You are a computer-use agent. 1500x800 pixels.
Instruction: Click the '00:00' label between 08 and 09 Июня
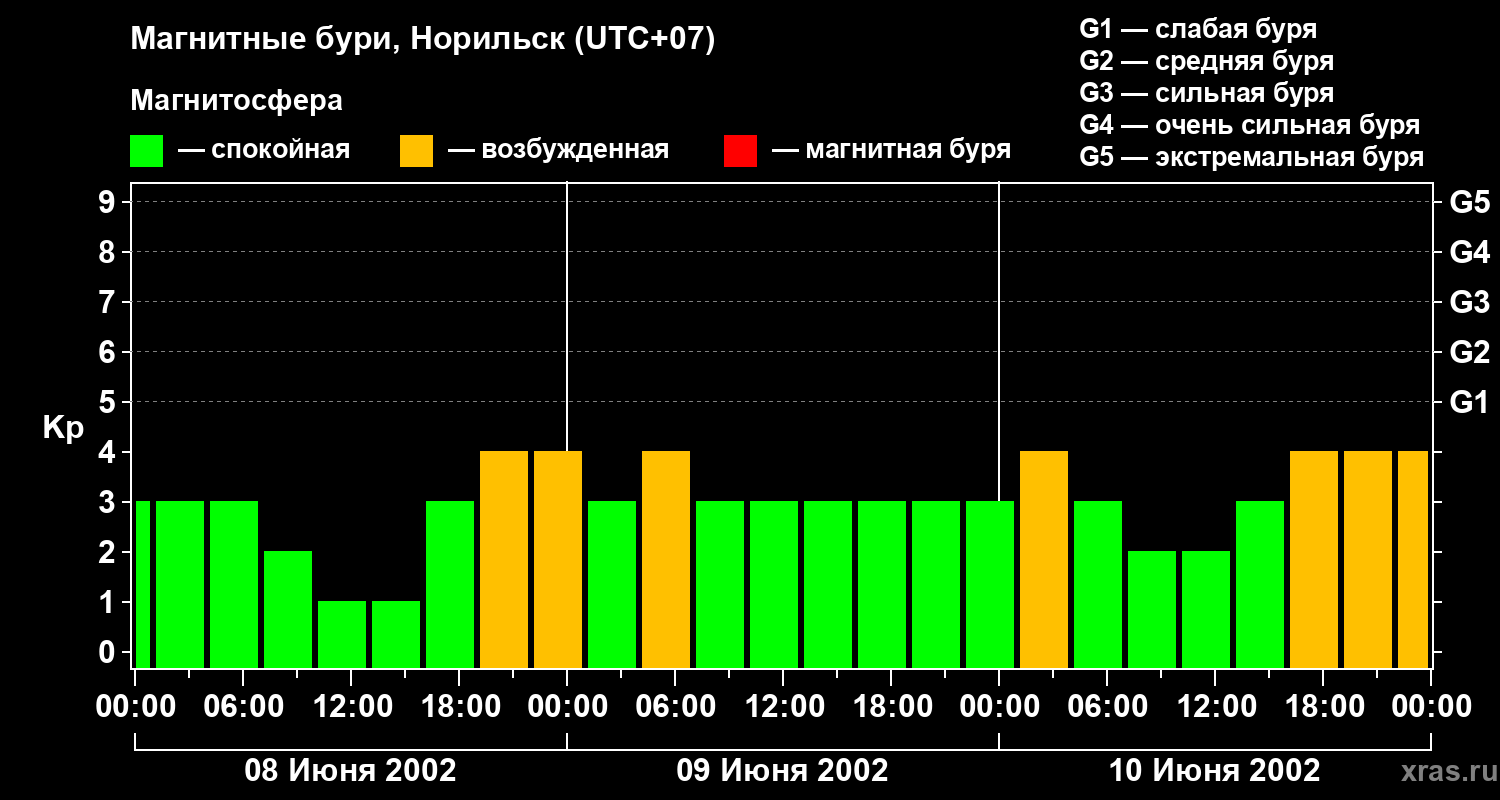(567, 707)
